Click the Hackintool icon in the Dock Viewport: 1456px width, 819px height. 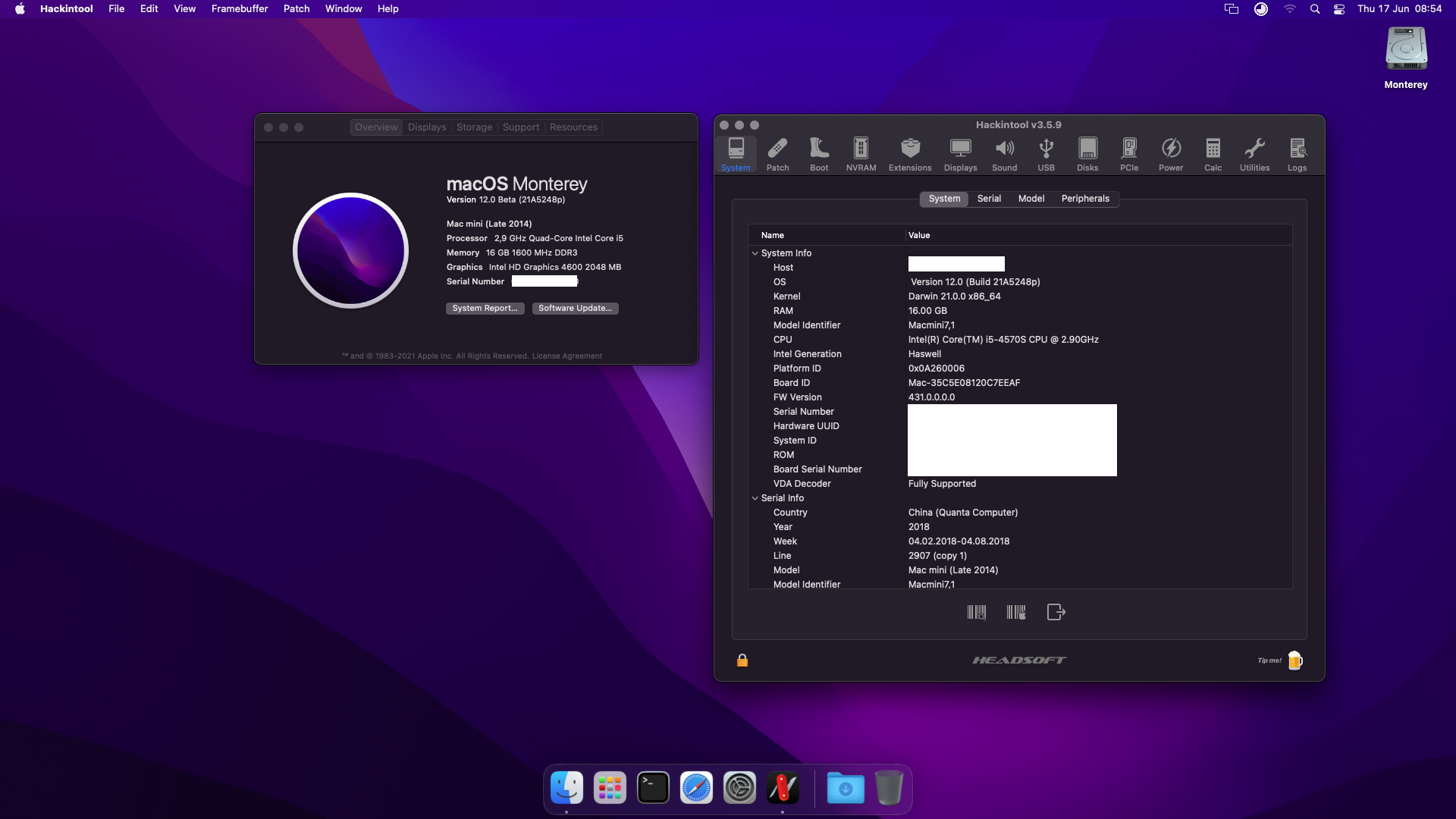pos(783,788)
